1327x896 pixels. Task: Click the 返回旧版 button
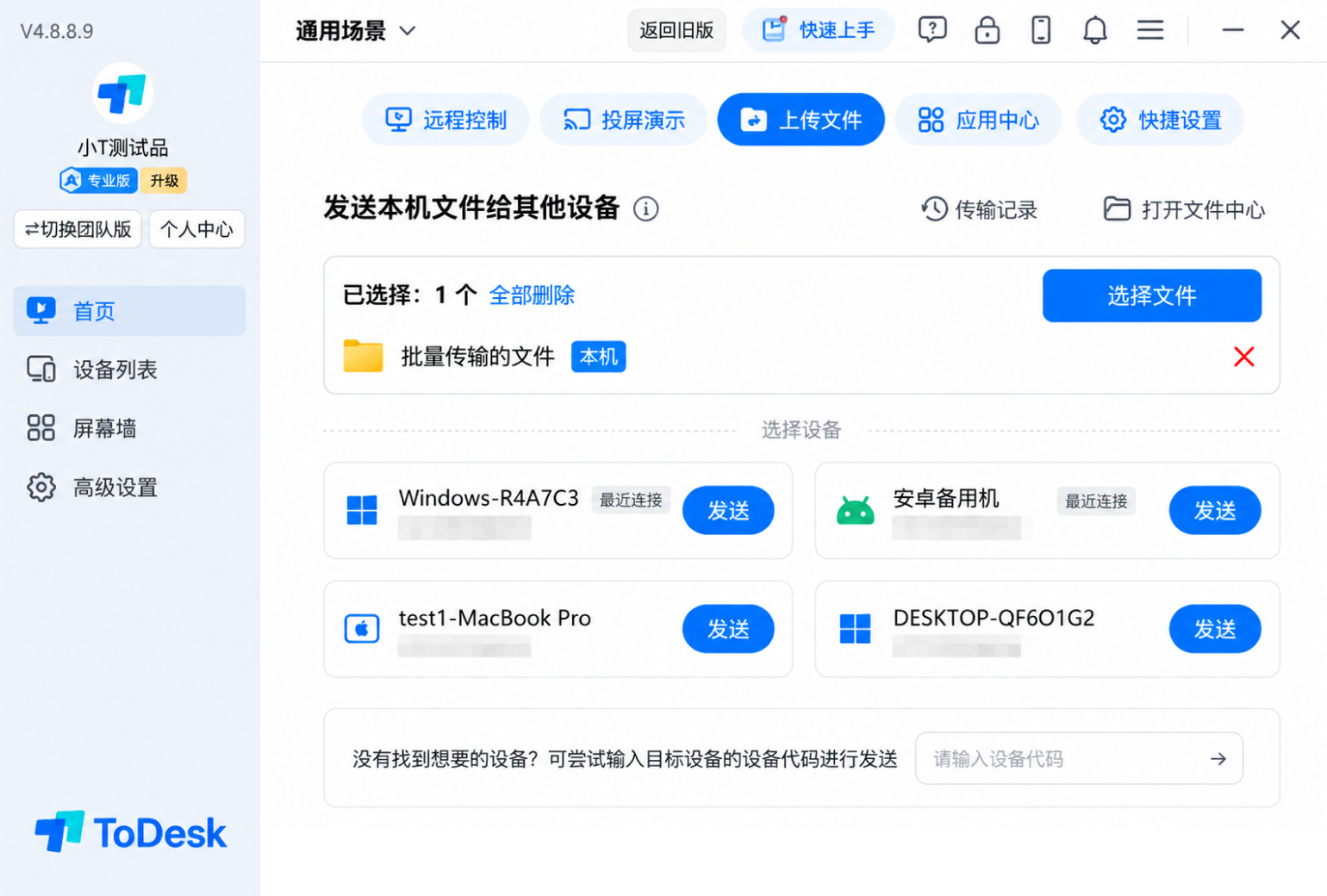(676, 30)
